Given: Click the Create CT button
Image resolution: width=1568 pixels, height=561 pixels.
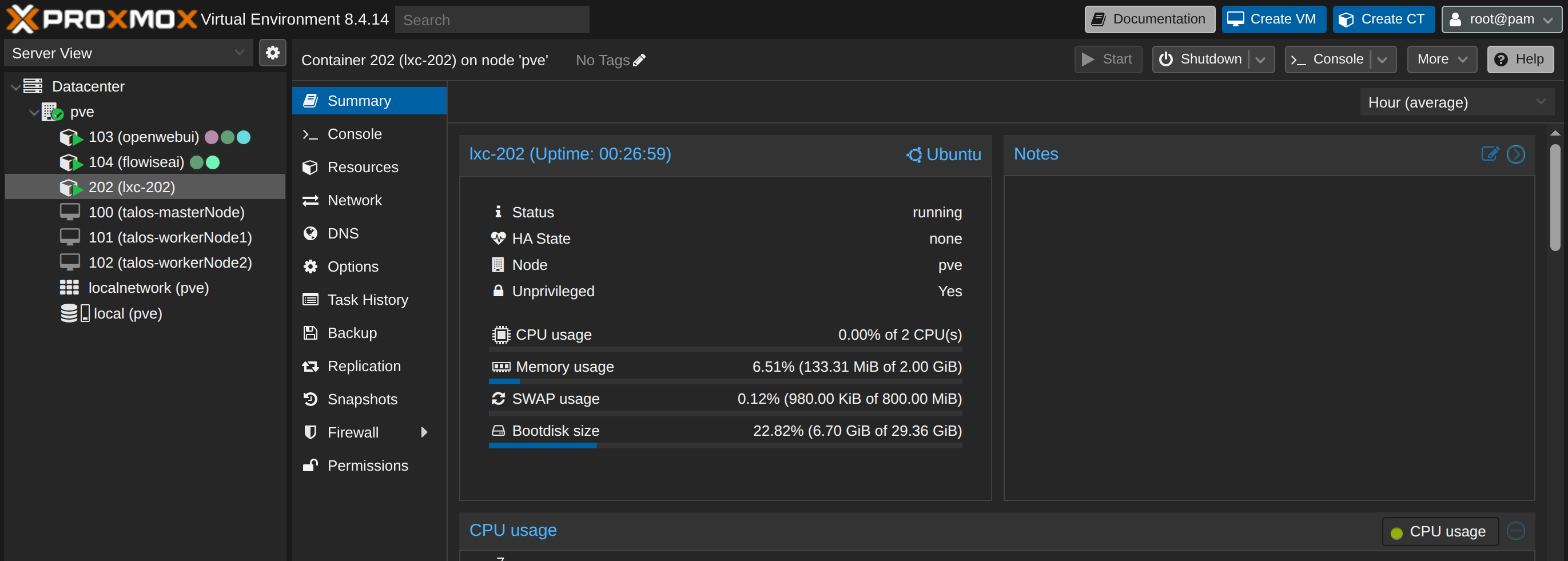Looking at the screenshot, I should 1383,19.
